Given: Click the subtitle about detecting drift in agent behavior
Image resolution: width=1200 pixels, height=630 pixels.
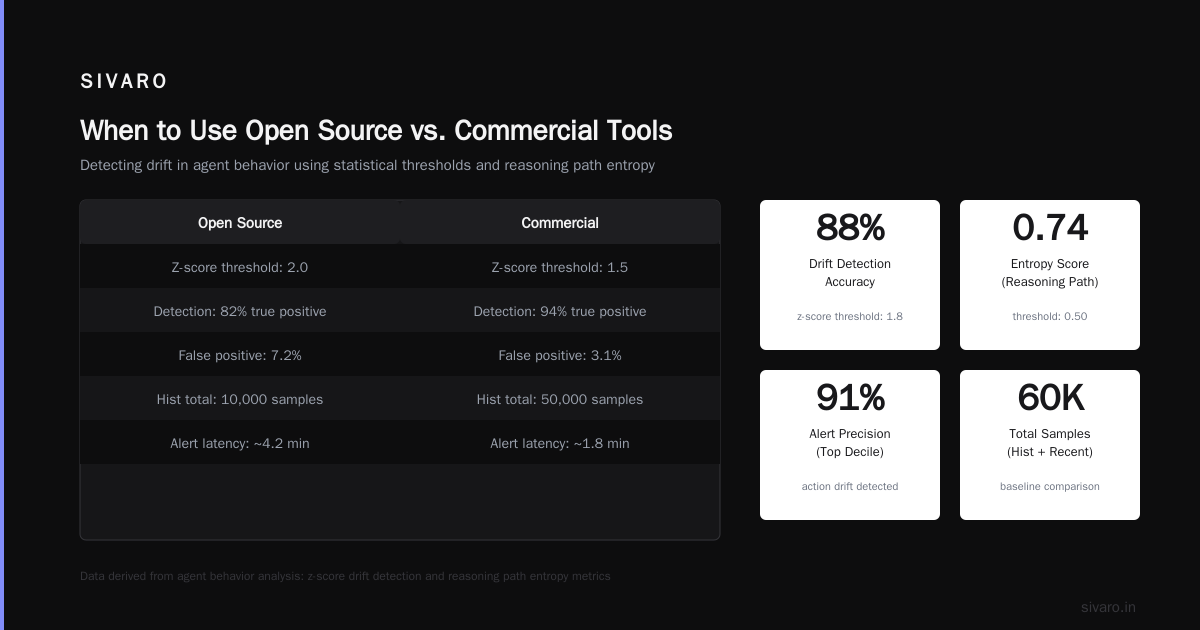Looking at the screenshot, I should (x=367, y=165).
